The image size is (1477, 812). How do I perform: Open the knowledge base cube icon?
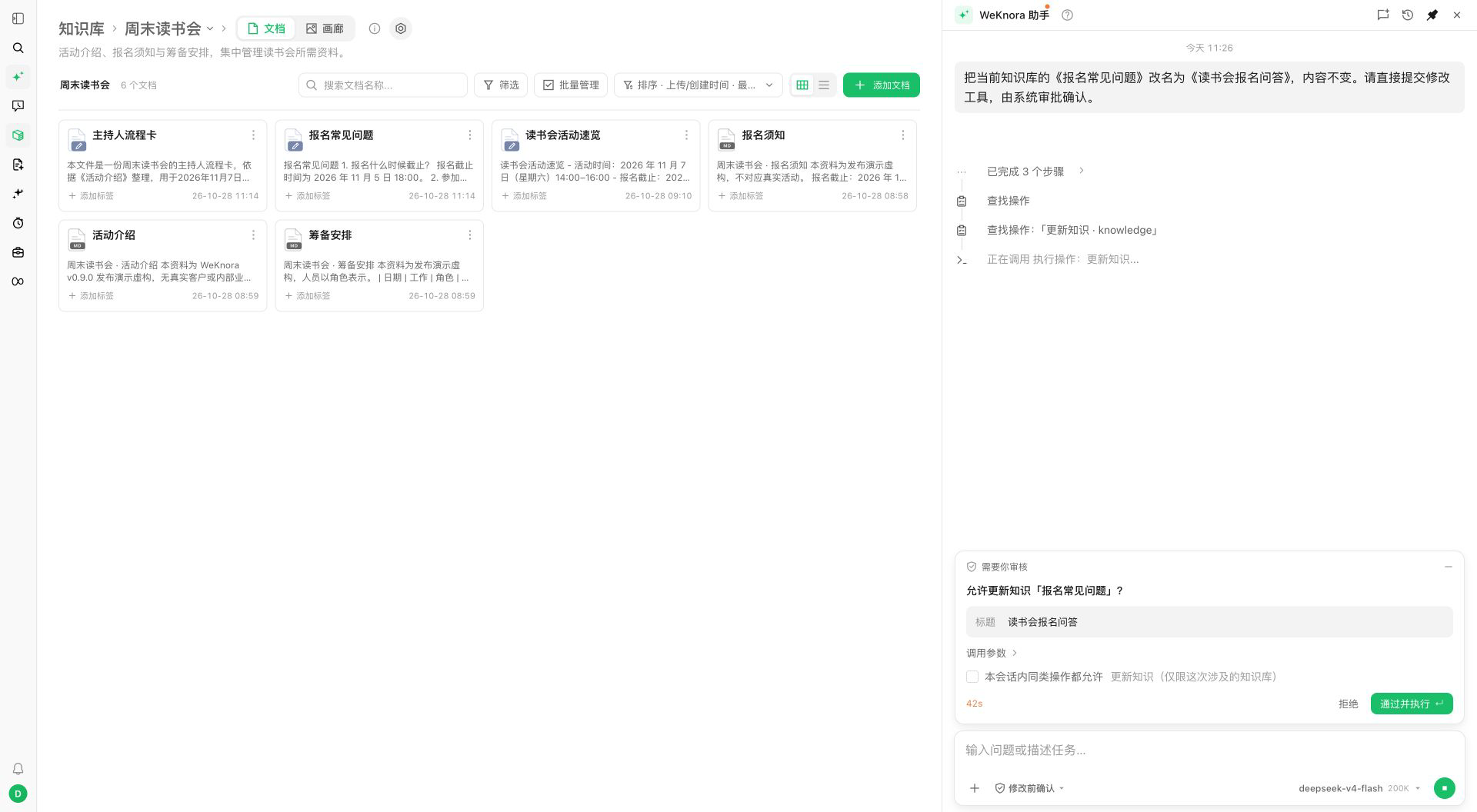tap(18, 135)
